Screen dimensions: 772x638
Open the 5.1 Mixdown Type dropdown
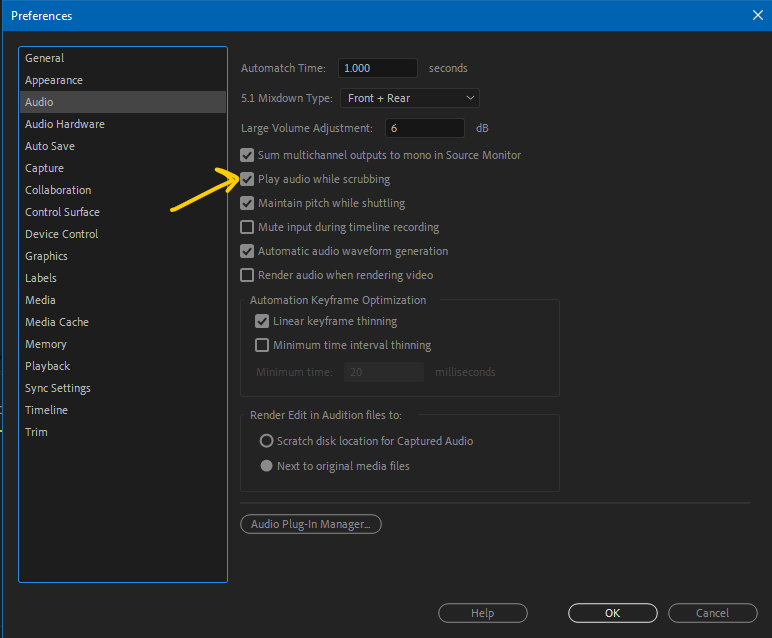pyautogui.click(x=409, y=98)
